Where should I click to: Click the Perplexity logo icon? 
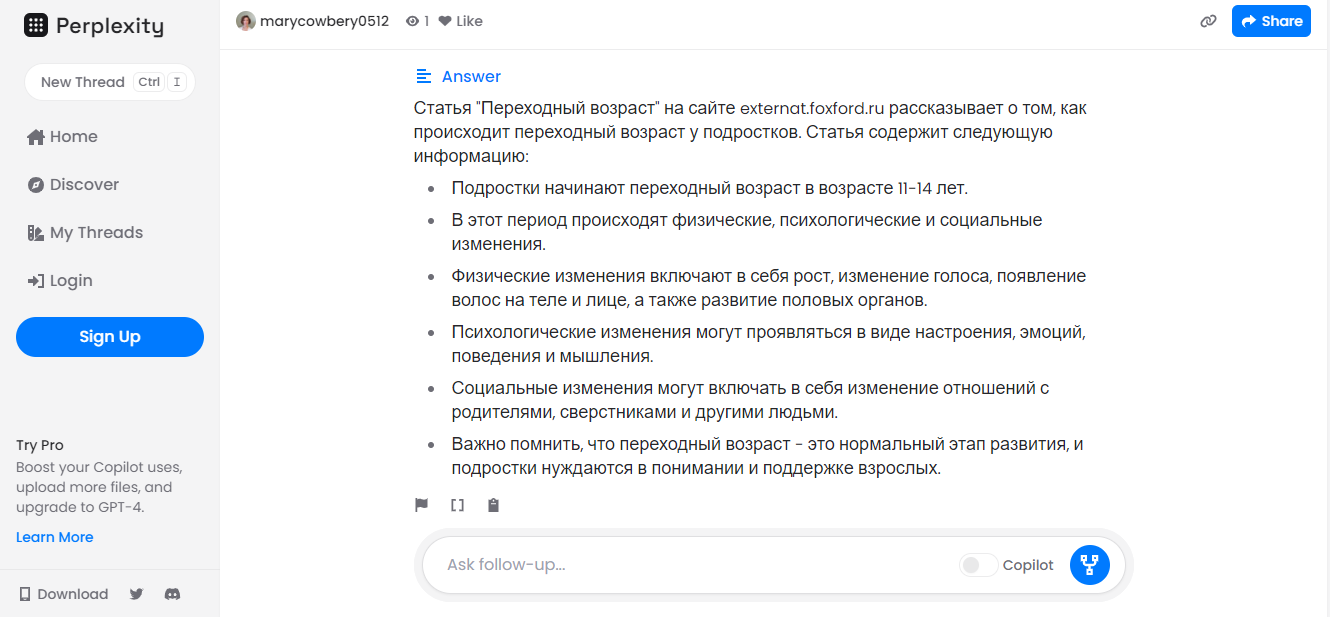37,25
